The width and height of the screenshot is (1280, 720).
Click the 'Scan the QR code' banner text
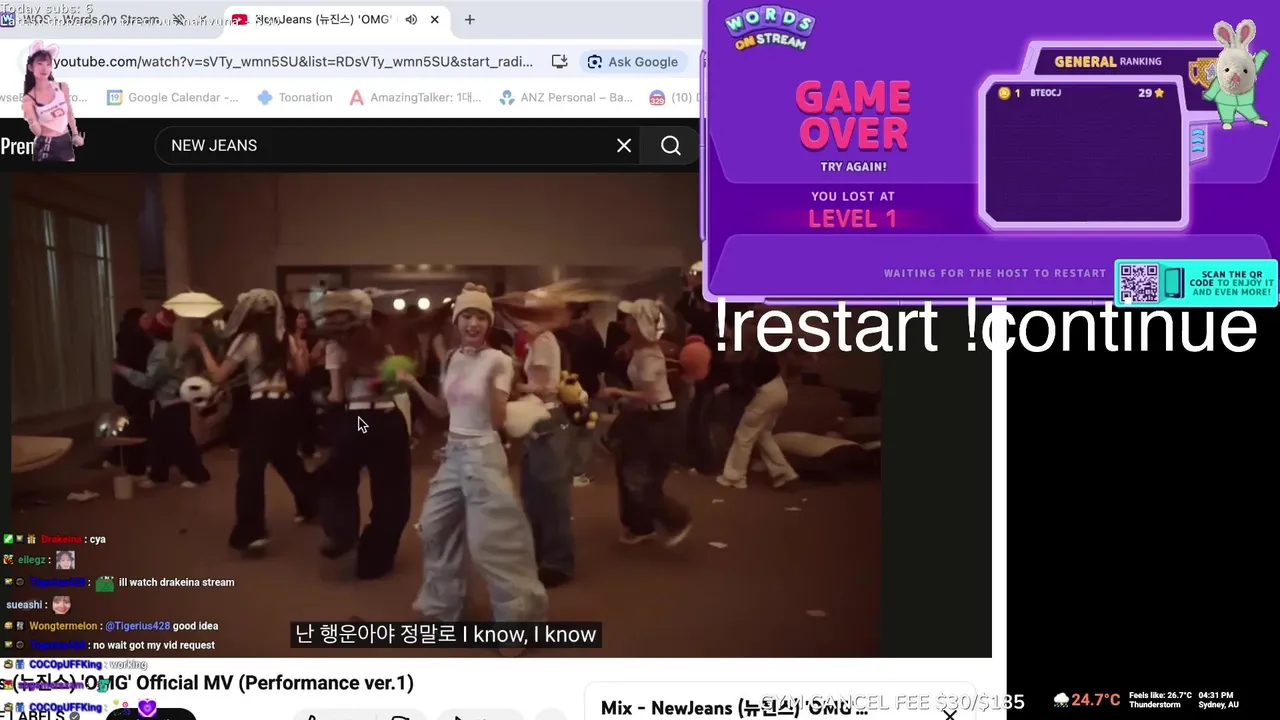pyautogui.click(x=1232, y=283)
